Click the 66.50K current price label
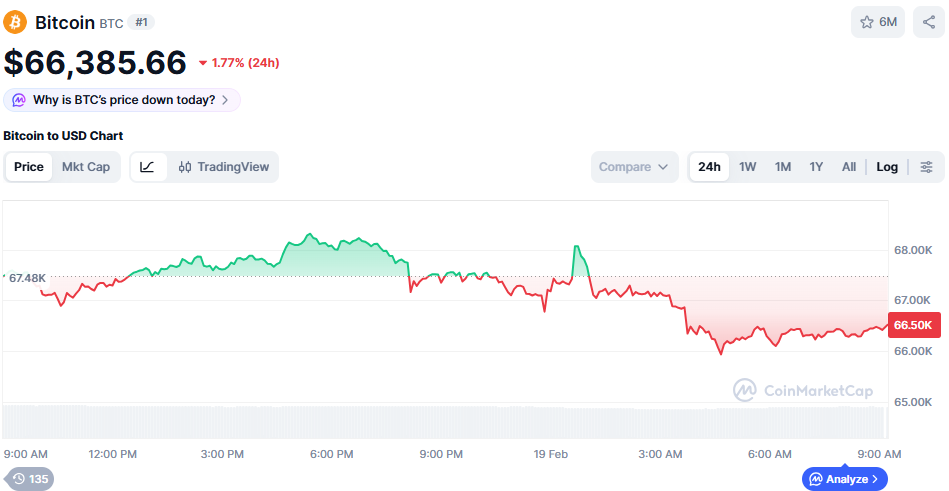The height and width of the screenshot is (491, 949). click(913, 325)
